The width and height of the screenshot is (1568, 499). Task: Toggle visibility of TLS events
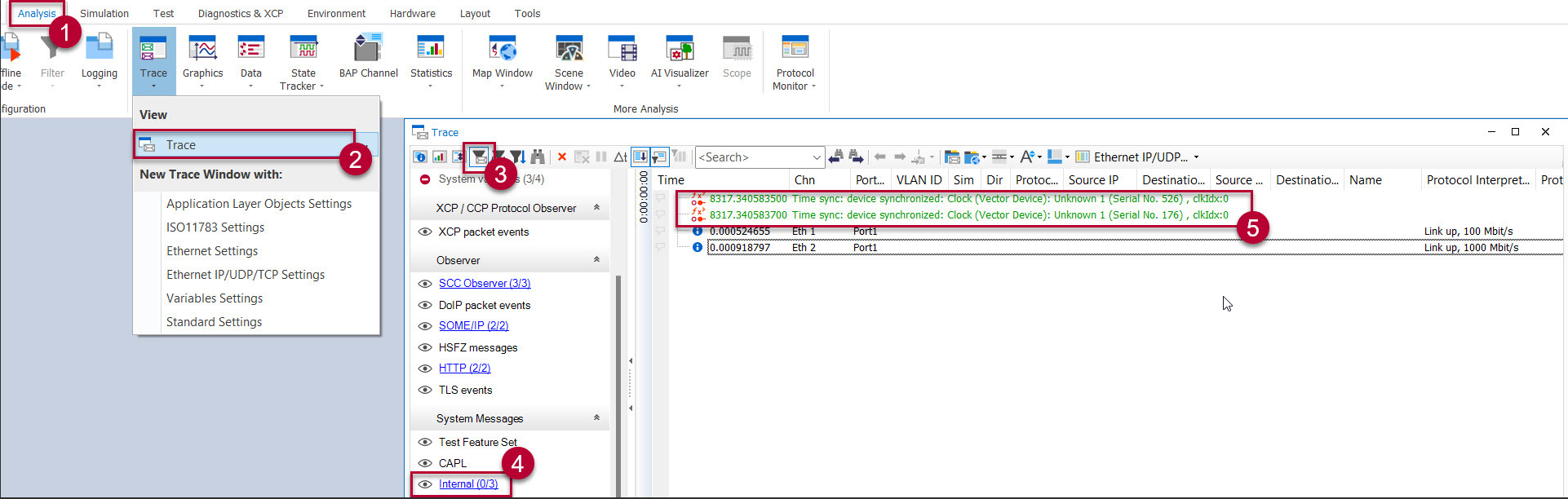click(x=425, y=390)
